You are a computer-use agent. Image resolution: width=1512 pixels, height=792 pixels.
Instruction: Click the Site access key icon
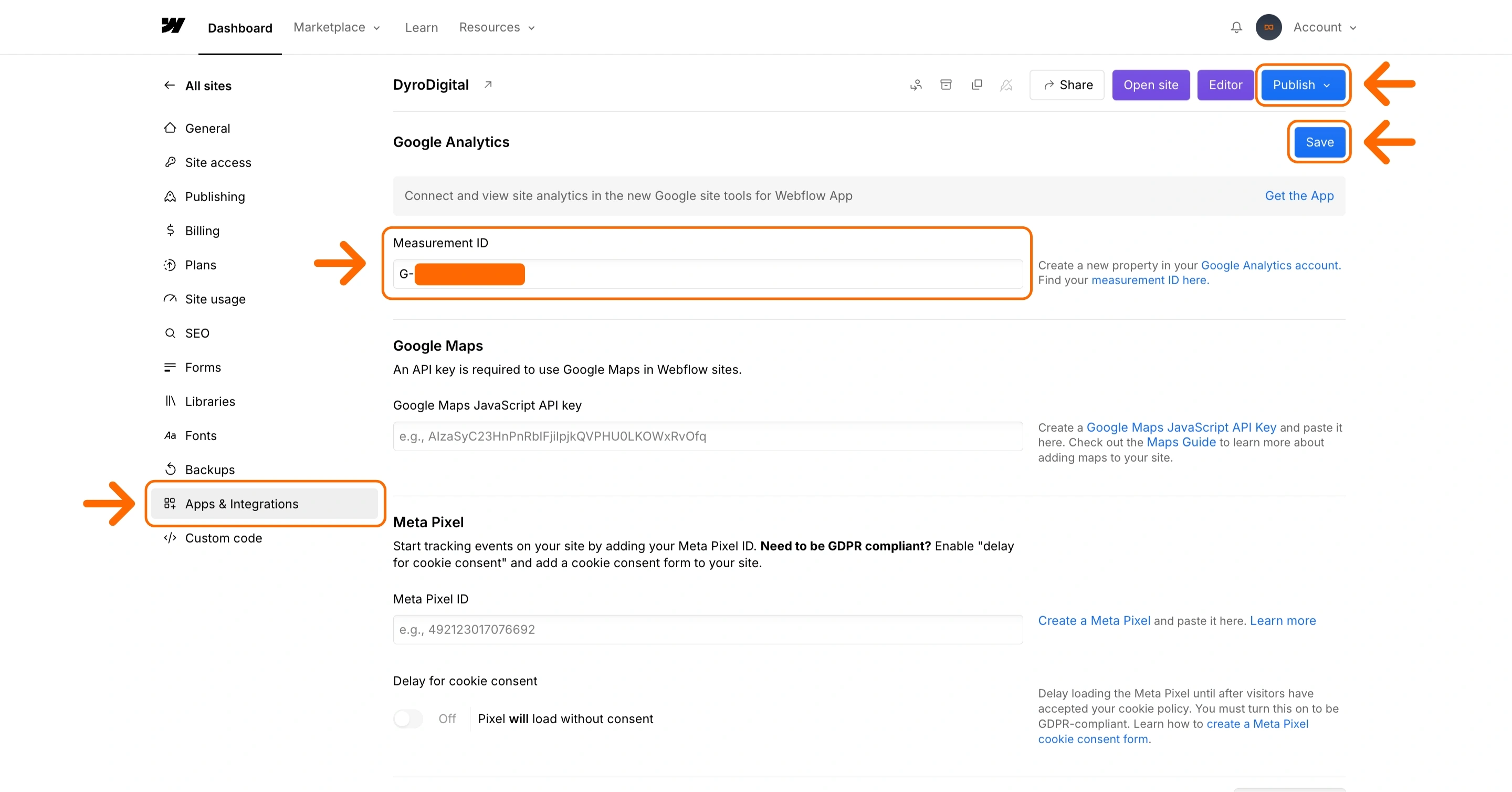click(x=170, y=161)
